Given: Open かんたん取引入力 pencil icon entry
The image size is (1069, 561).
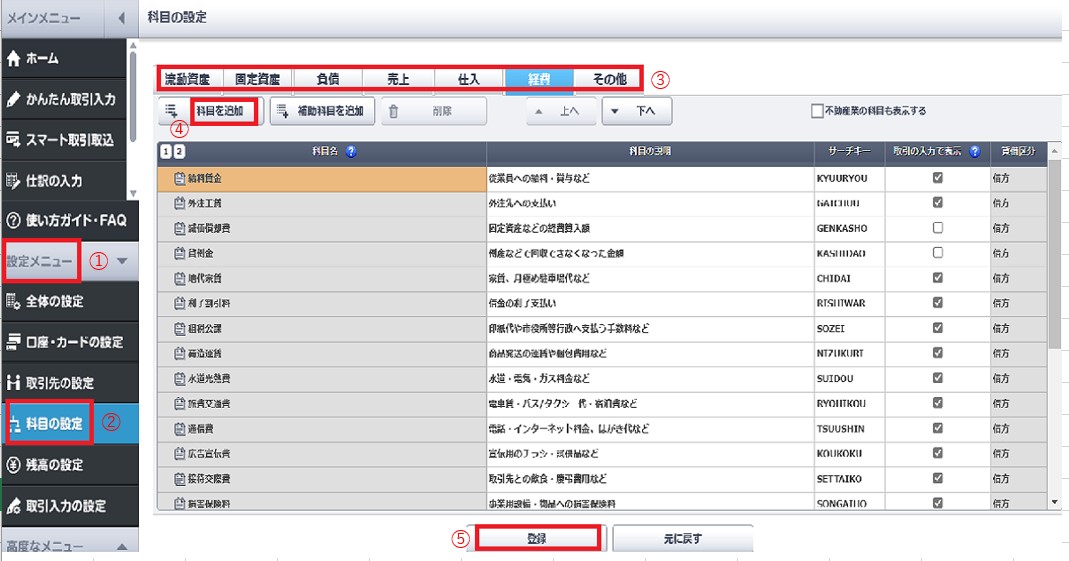Looking at the screenshot, I should (13, 100).
